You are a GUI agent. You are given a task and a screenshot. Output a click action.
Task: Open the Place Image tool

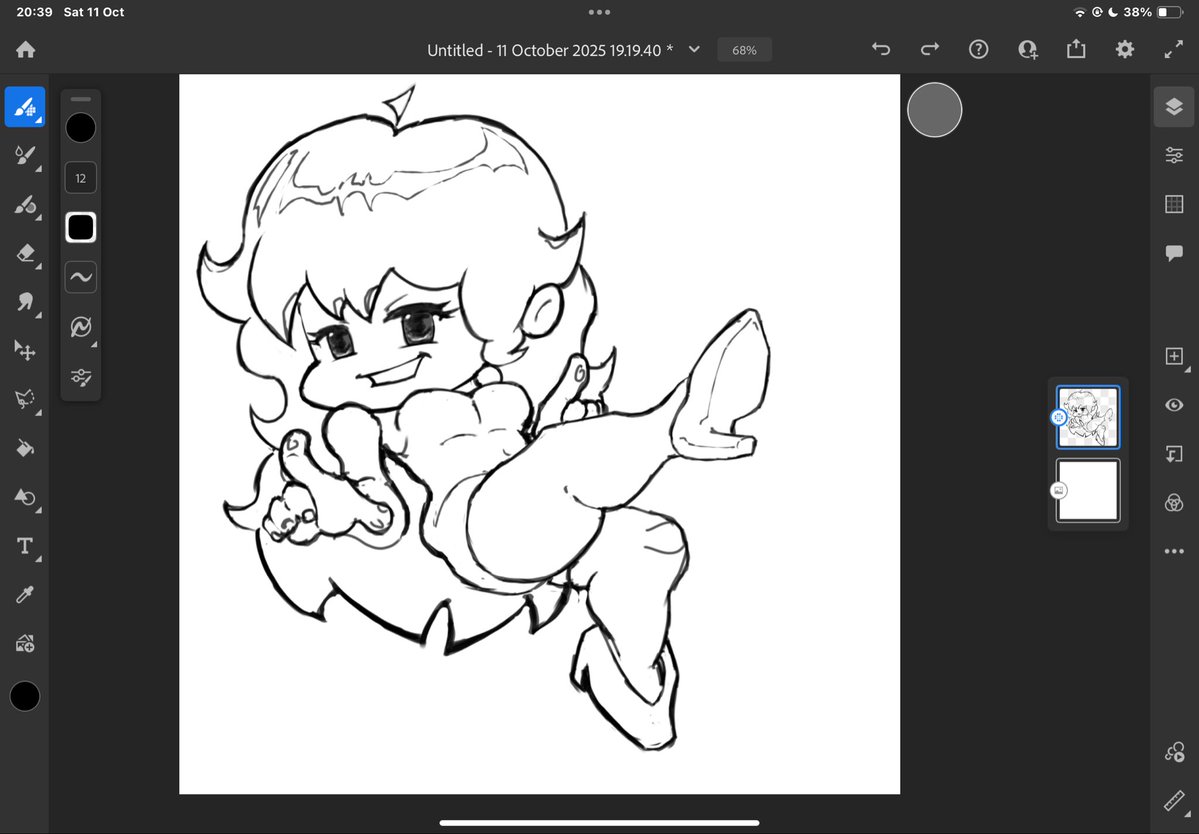pyautogui.click(x=25, y=644)
